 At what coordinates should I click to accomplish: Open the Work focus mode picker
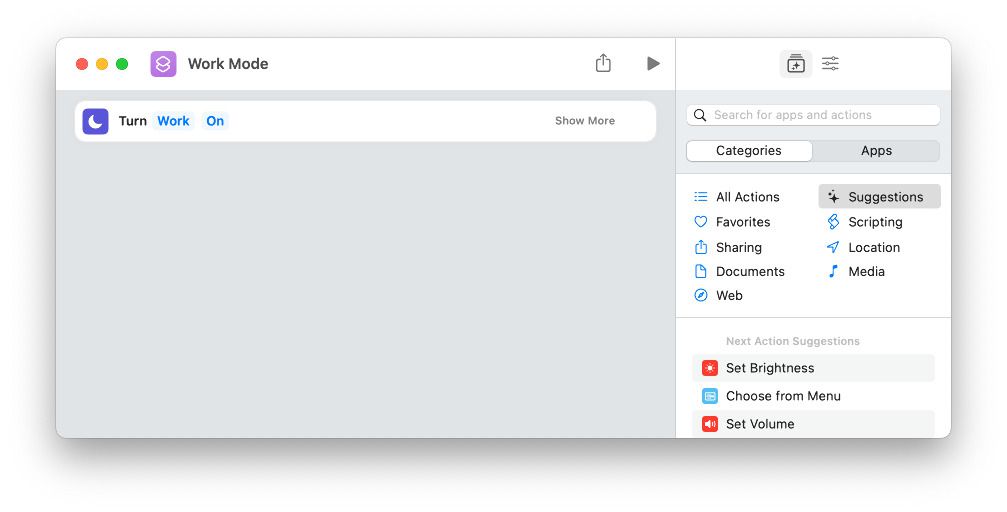pyautogui.click(x=173, y=121)
